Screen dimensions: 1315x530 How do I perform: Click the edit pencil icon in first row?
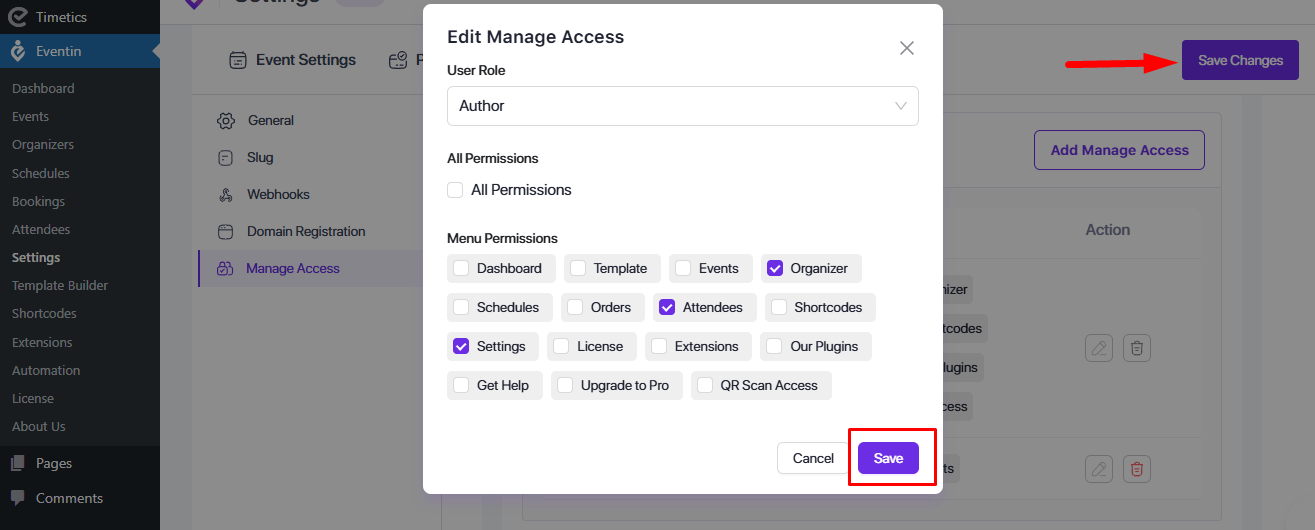[1099, 348]
